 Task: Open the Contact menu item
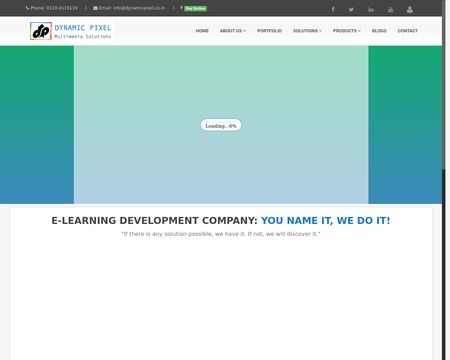click(407, 31)
